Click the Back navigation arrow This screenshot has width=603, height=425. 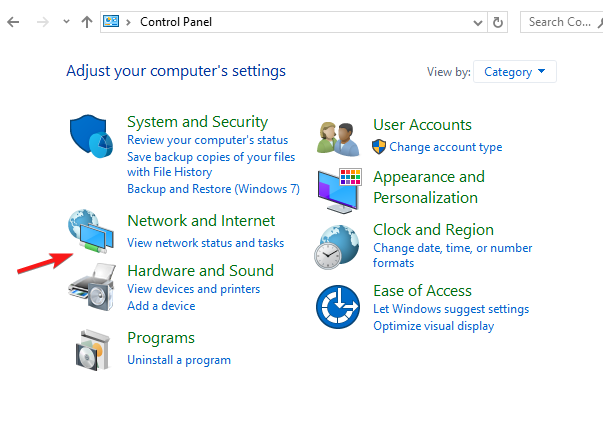pyautogui.click(x=13, y=22)
